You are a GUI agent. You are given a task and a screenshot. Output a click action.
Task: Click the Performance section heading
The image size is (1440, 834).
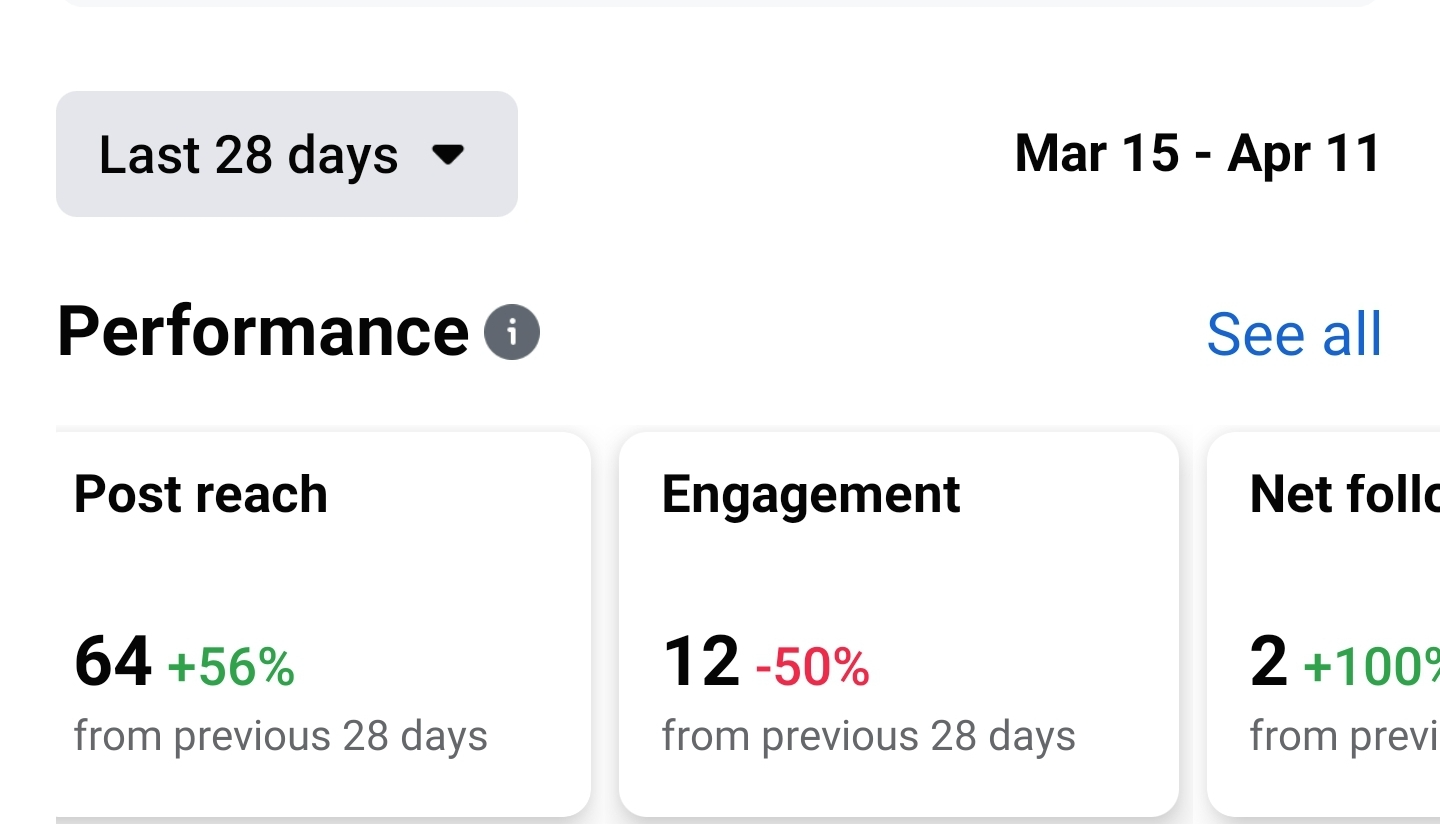point(263,332)
